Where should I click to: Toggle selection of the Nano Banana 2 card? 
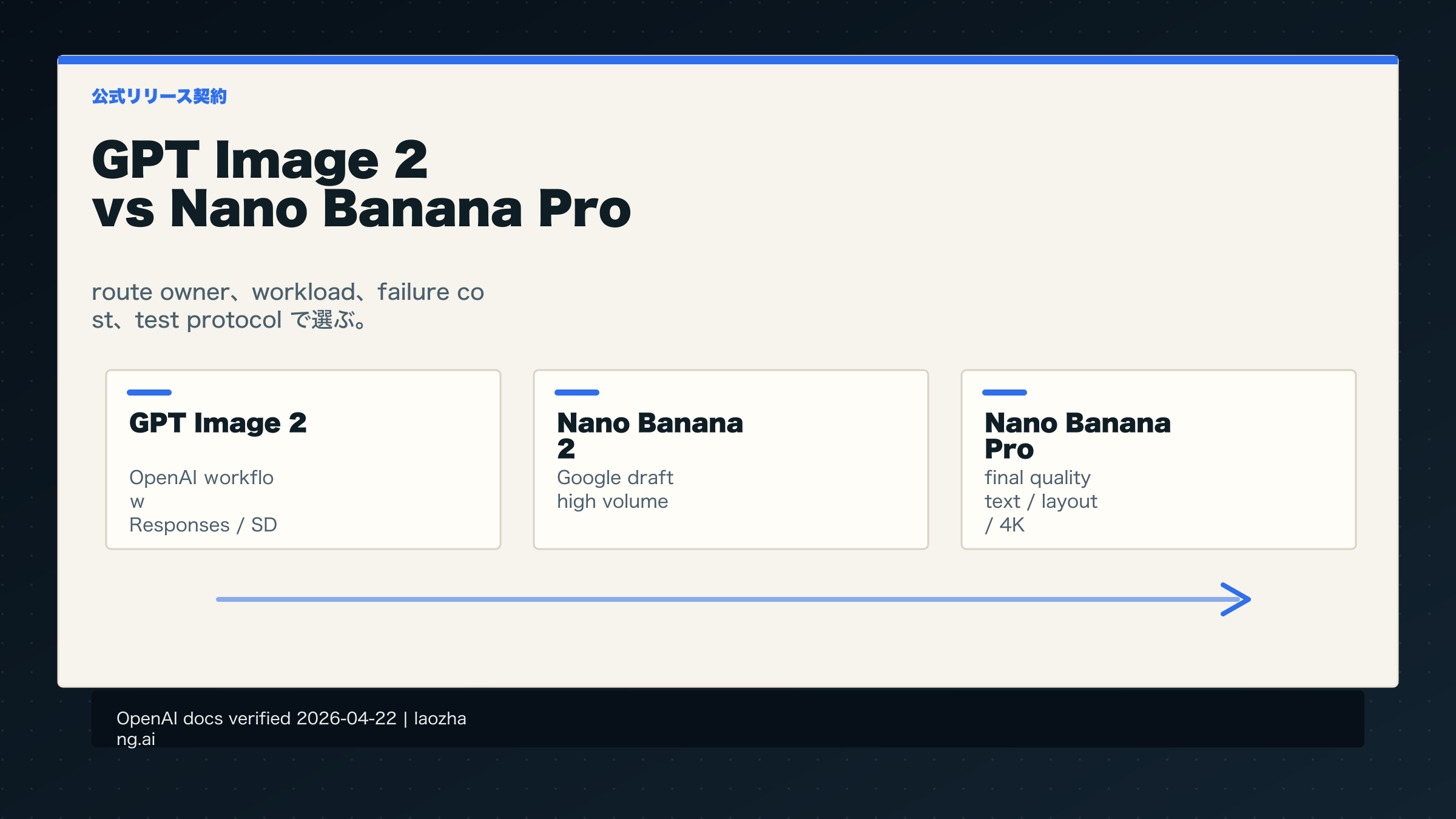point(730,459)
